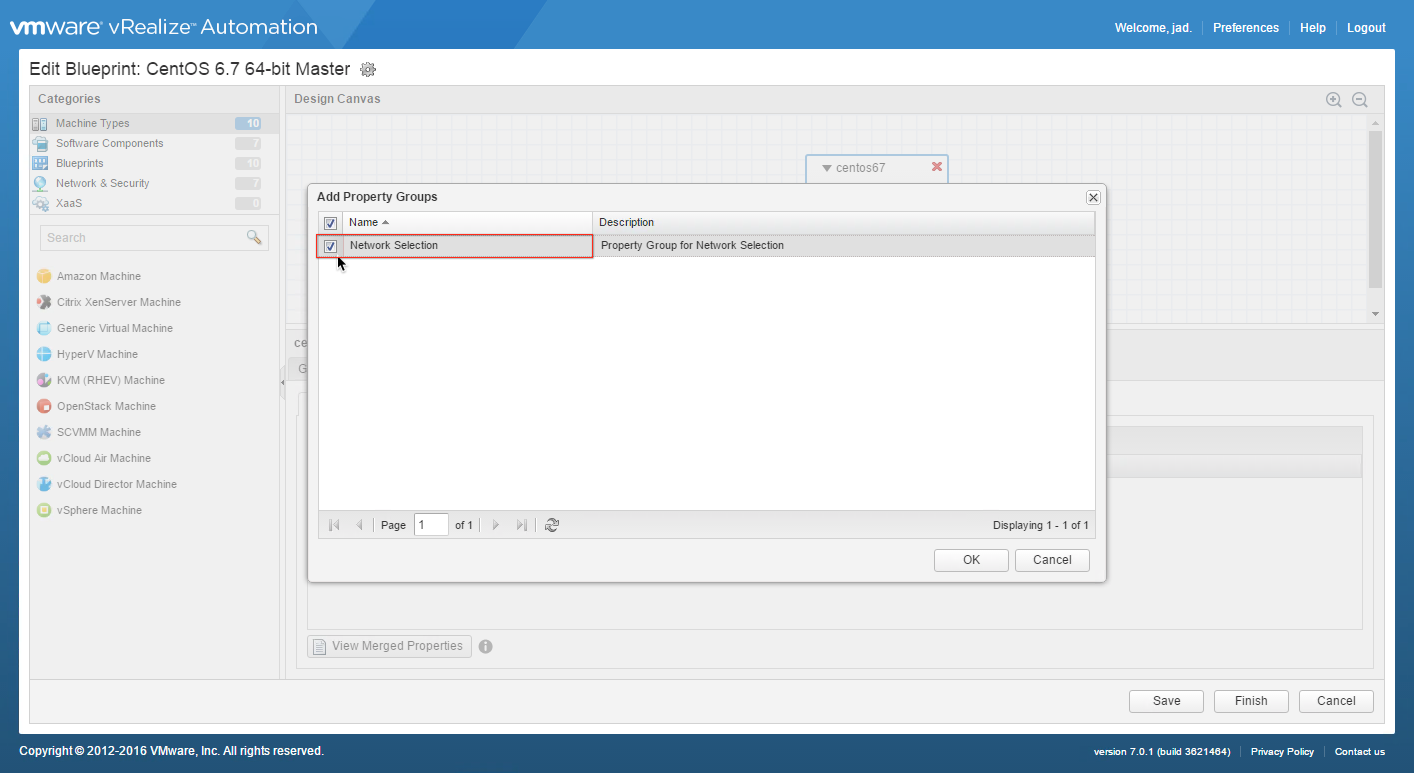
Task: Select Generic Virtual Machine icon
Action: click(x=44, y=328)
